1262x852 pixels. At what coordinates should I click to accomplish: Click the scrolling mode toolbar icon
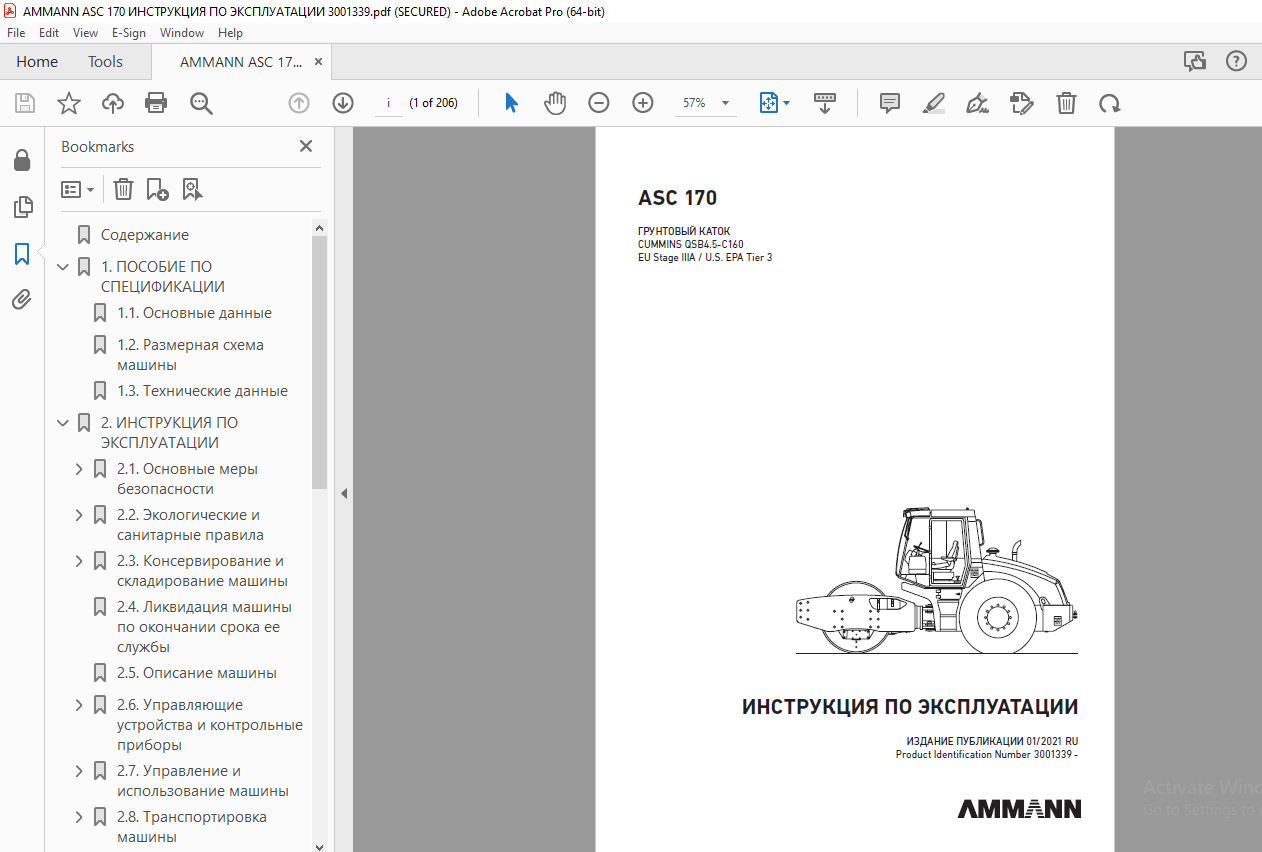tap(825, 103)
